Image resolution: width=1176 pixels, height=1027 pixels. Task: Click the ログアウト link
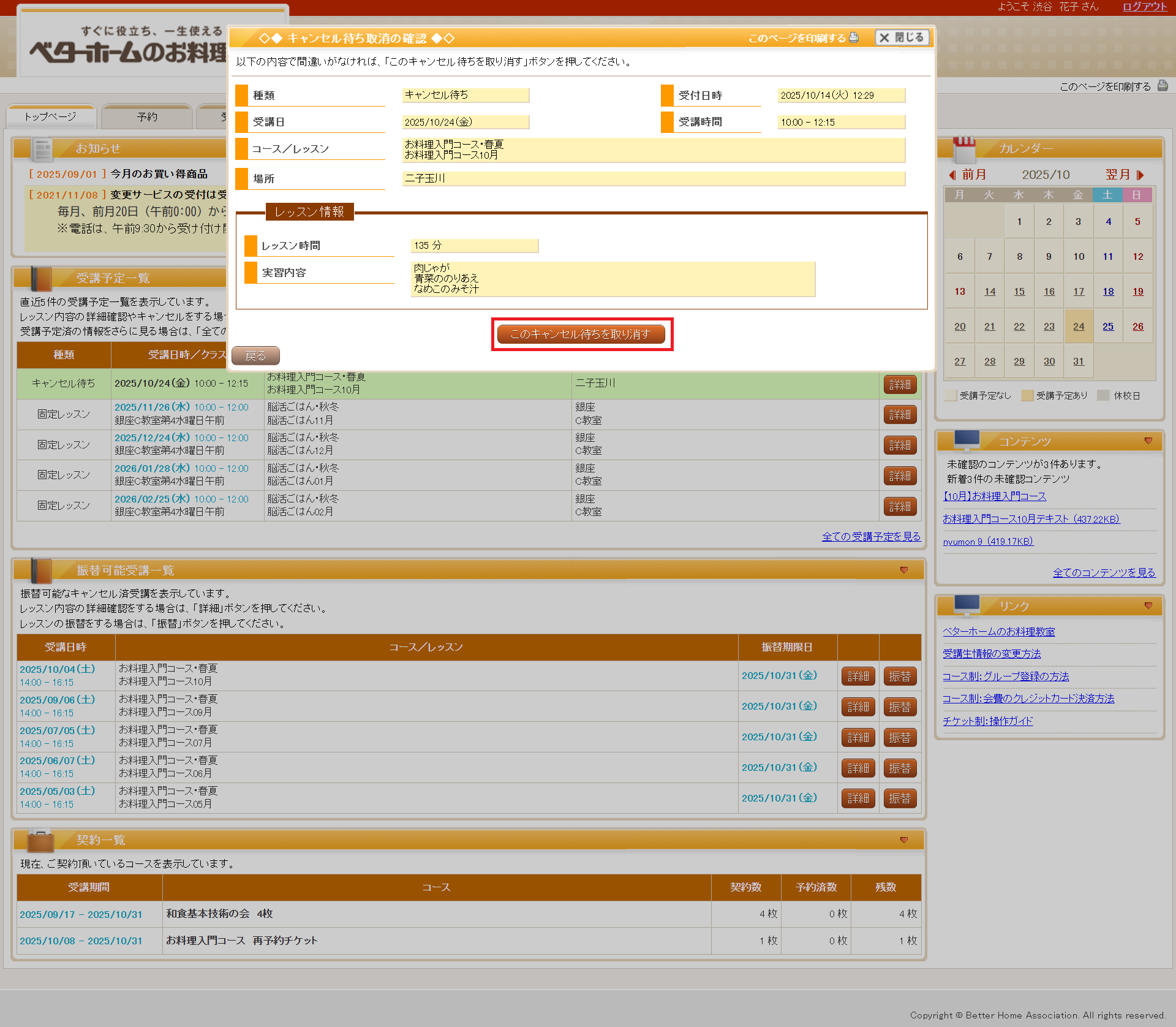(1144, 7)
